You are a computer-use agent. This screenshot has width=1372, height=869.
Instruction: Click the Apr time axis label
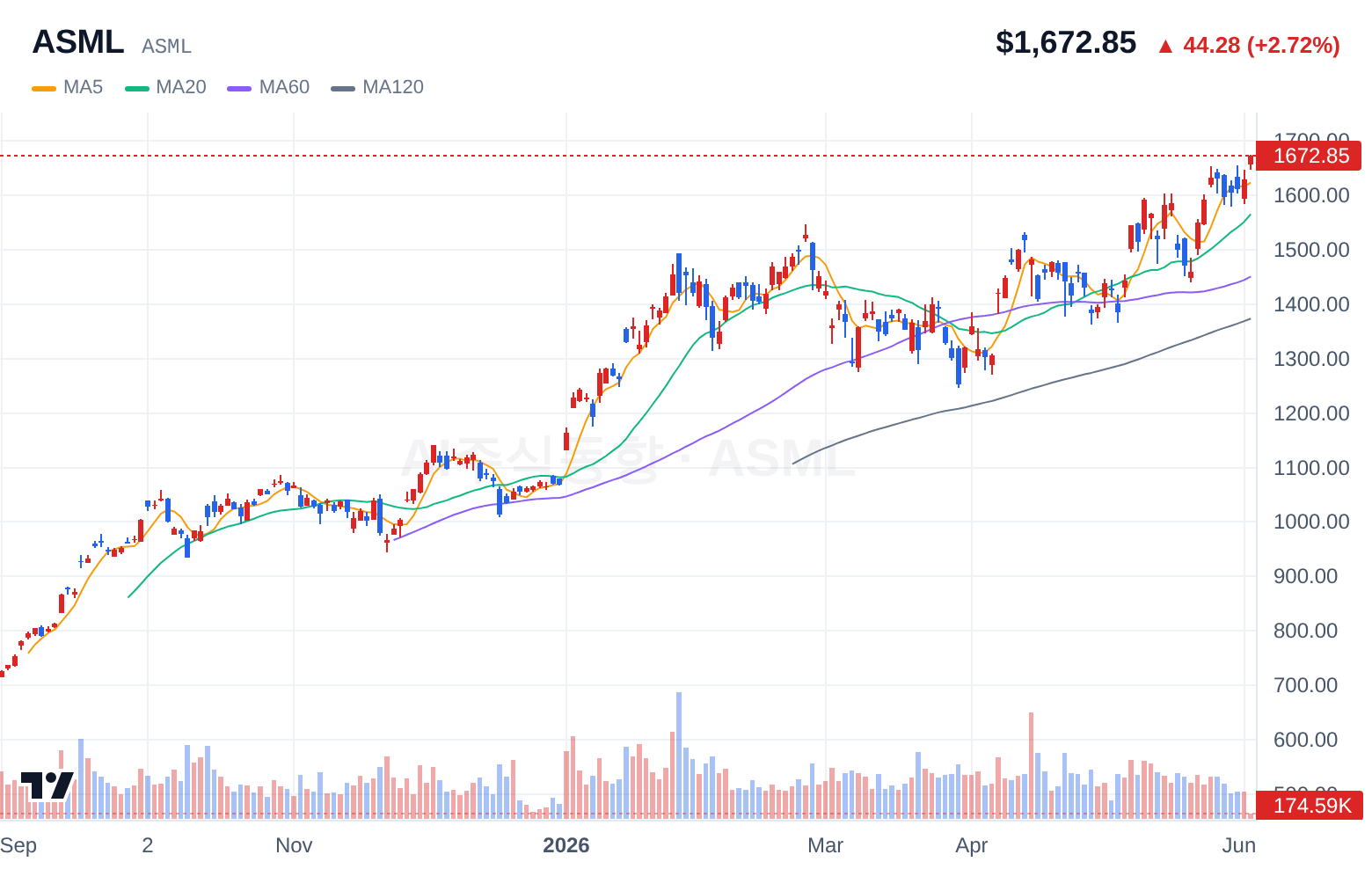coord(972,846)
